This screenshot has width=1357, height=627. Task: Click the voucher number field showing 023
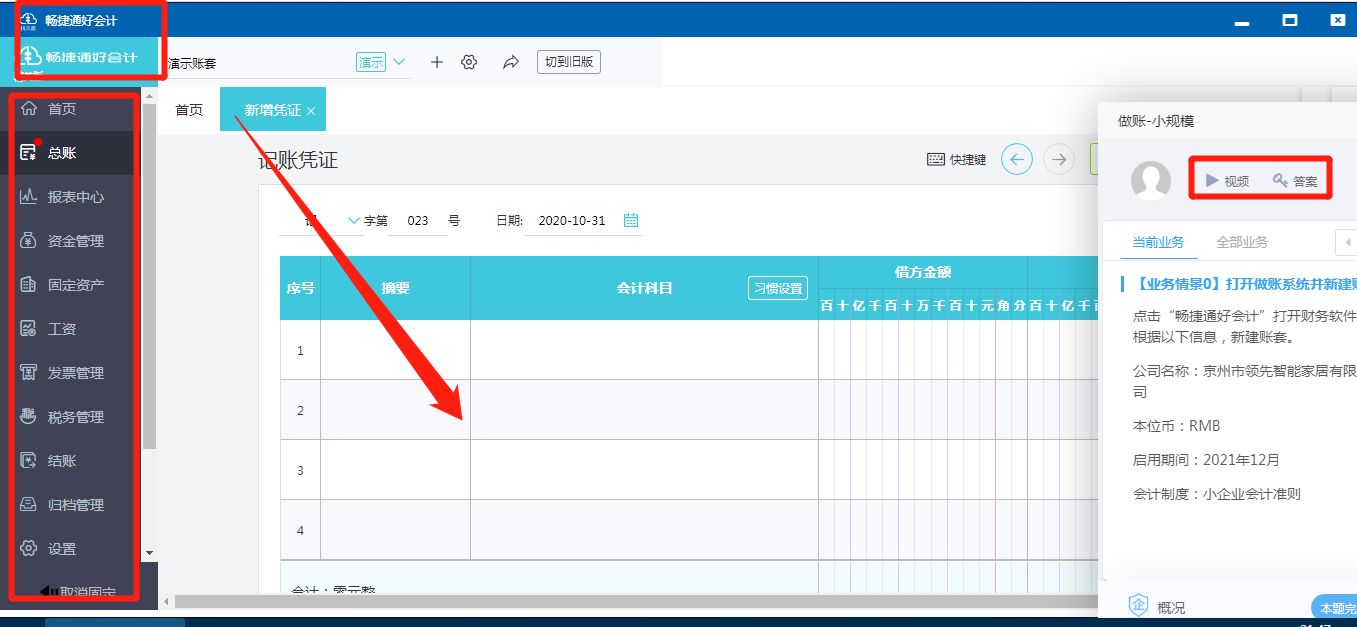coord(418,220)
